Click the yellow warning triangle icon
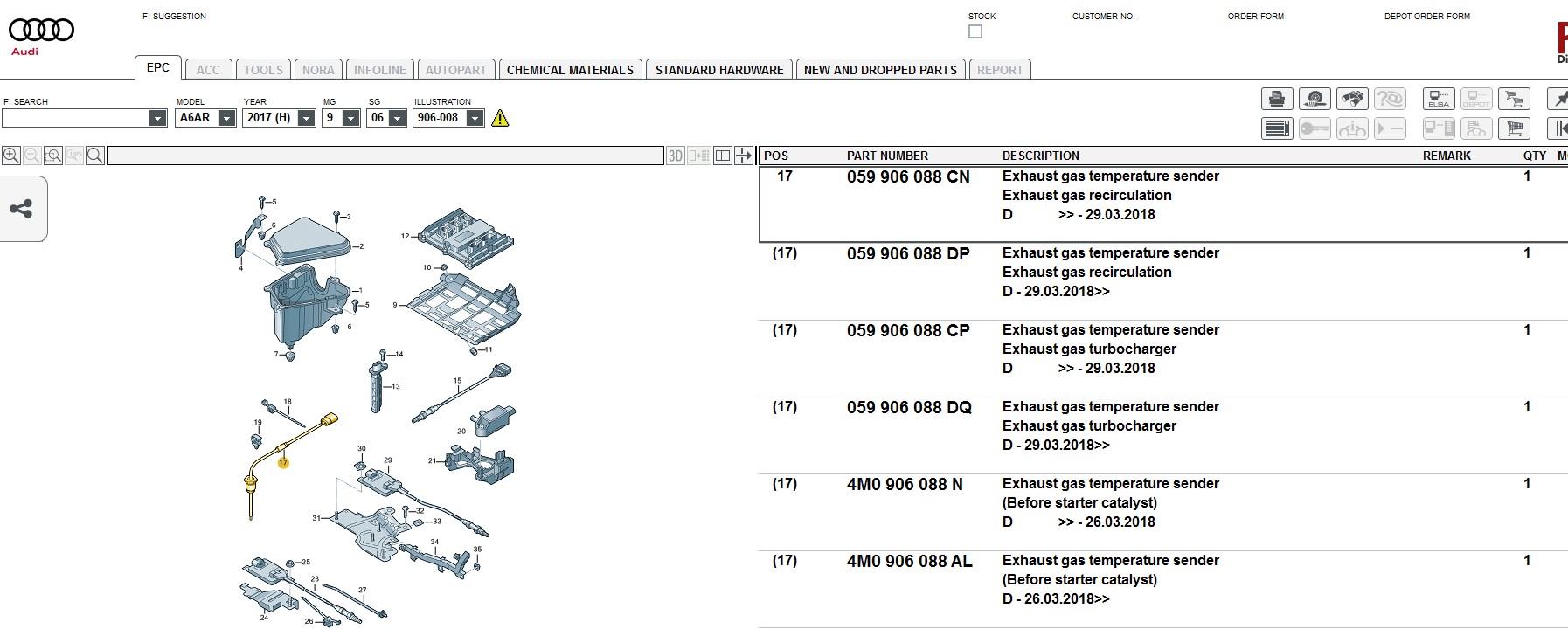1568x629 pixels. (500, 118)
